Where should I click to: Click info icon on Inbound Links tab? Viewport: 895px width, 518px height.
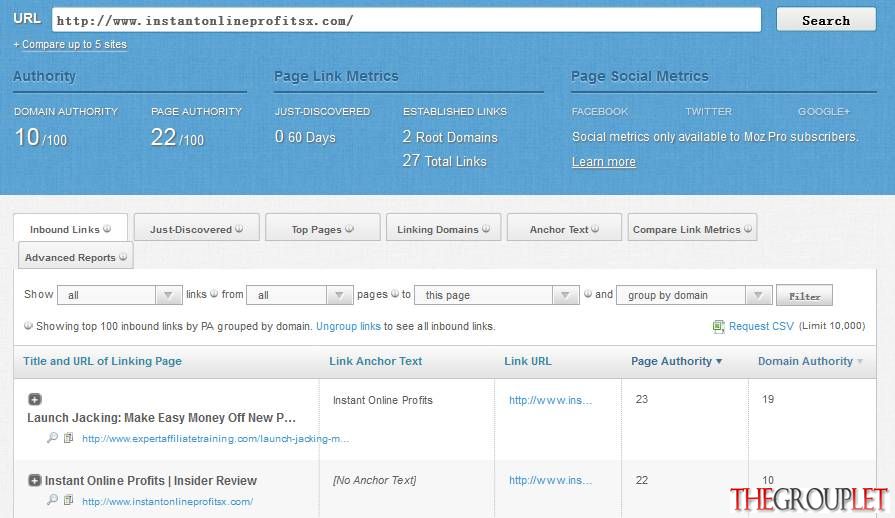pos(107,229)
